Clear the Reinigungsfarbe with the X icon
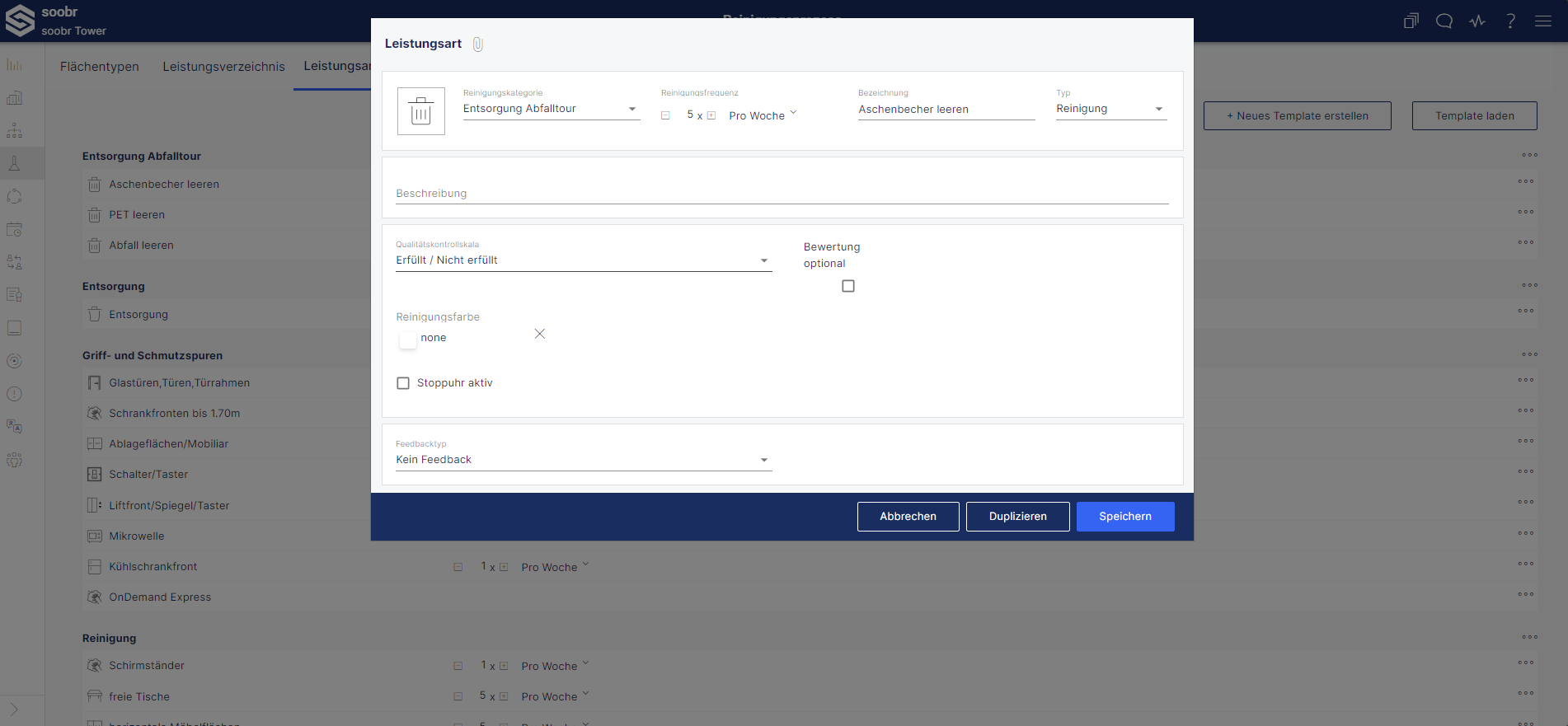The width and height of the screenshot is (1568, 726). 540,334
